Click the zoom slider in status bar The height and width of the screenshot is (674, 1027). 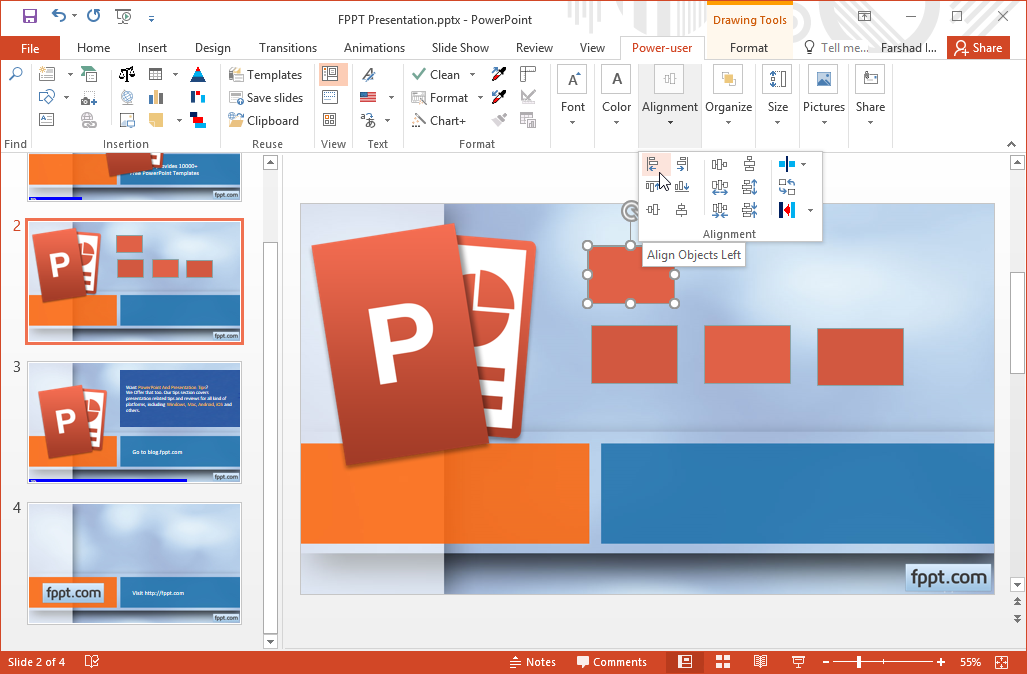pyautogui.click(x=860, y=662)
